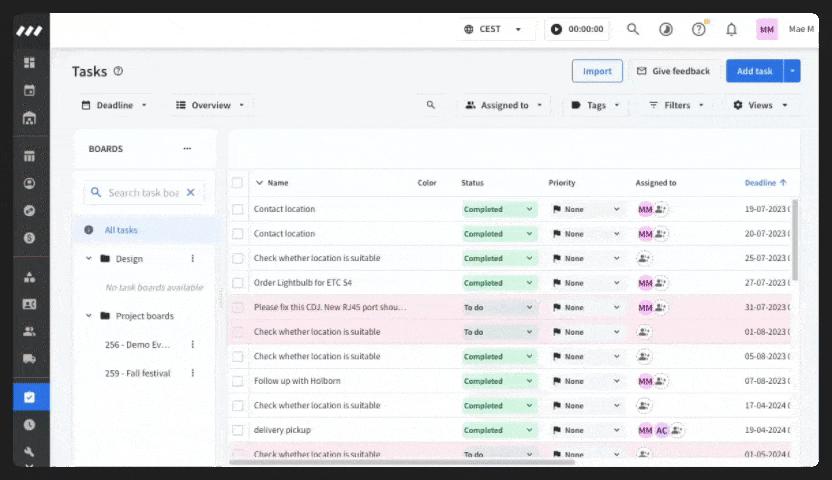Screen dimensions: 832x480
Task: Click the Import button
Action: click(597, 71)
